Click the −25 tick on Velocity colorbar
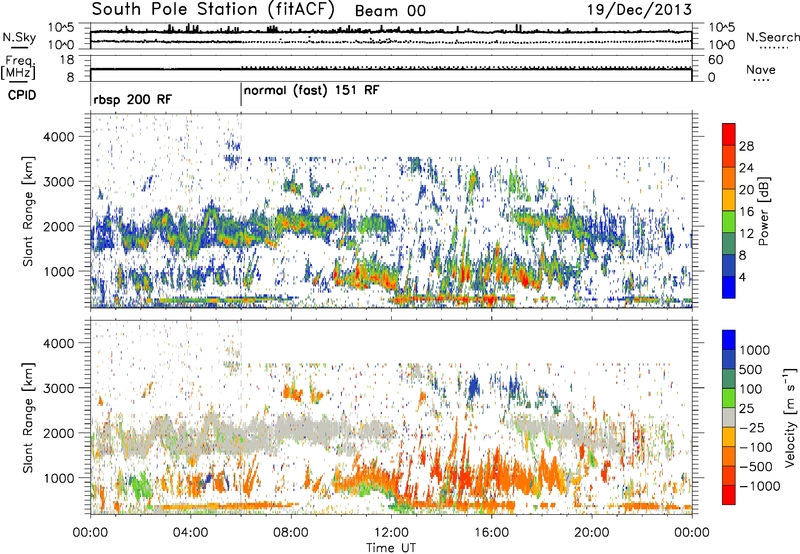Screen dimensions: 800x554 point(752,427)
